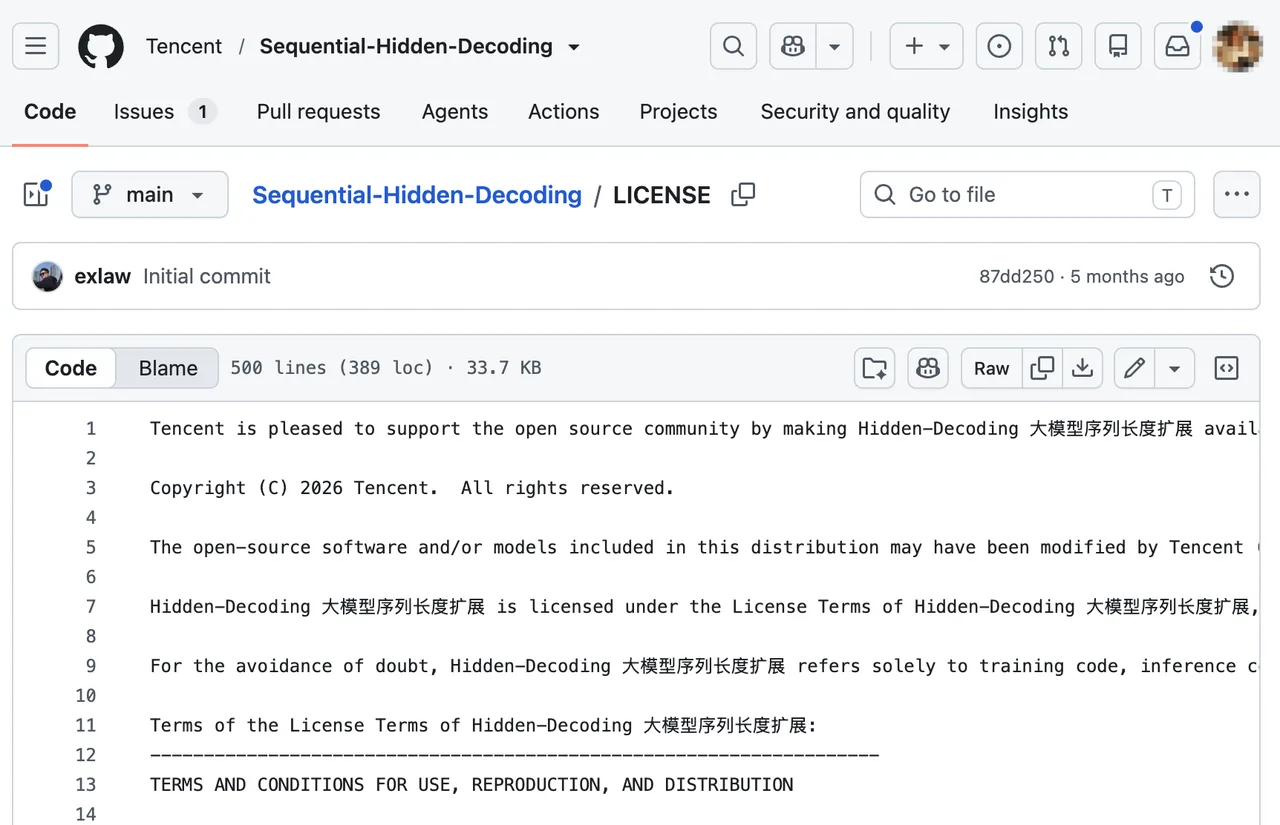
Task: View your pull requests from the header icon
Action: (1058, 46)
